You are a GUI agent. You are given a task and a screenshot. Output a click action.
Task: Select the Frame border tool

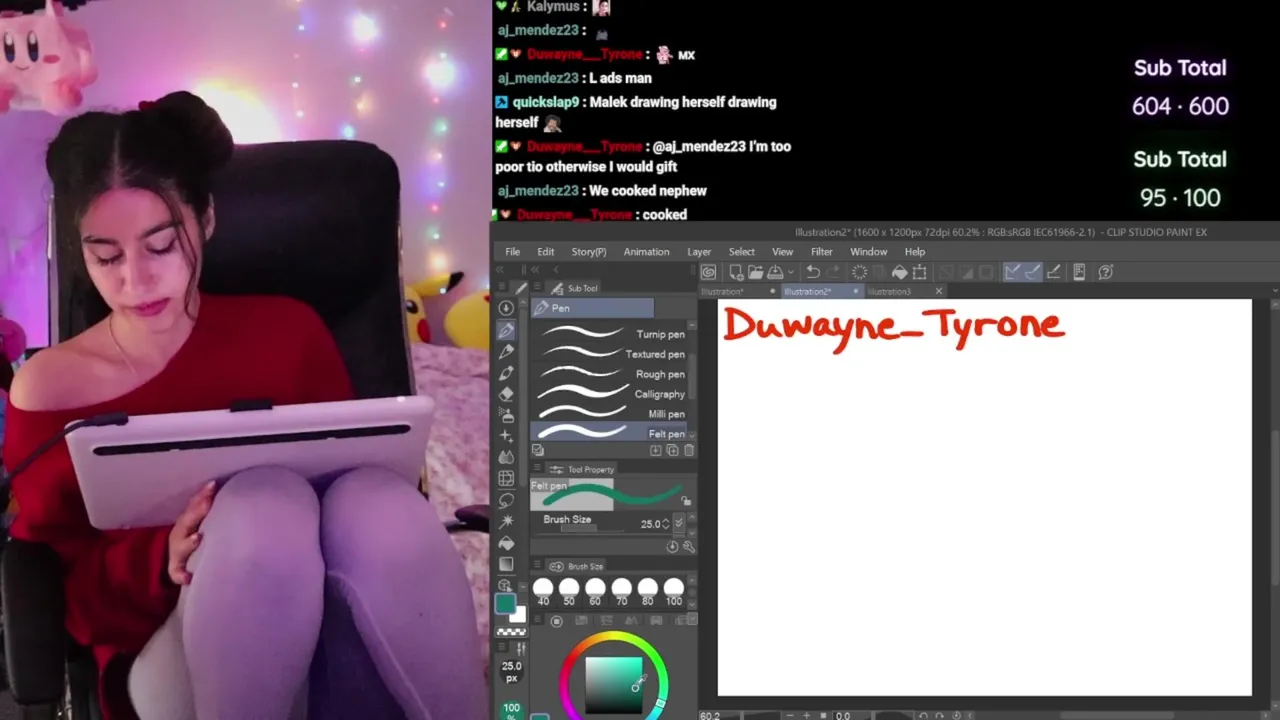coord(506,479)
